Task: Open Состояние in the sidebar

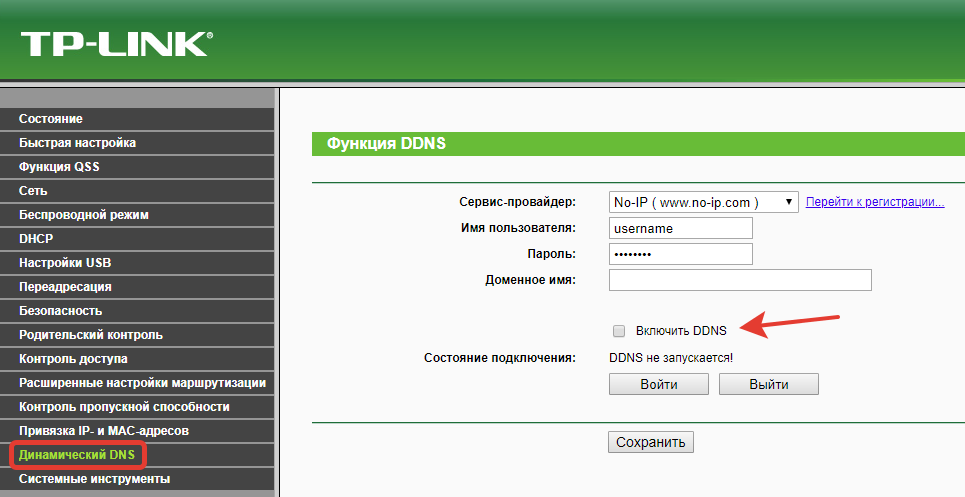Action: (x=51, y=119)
